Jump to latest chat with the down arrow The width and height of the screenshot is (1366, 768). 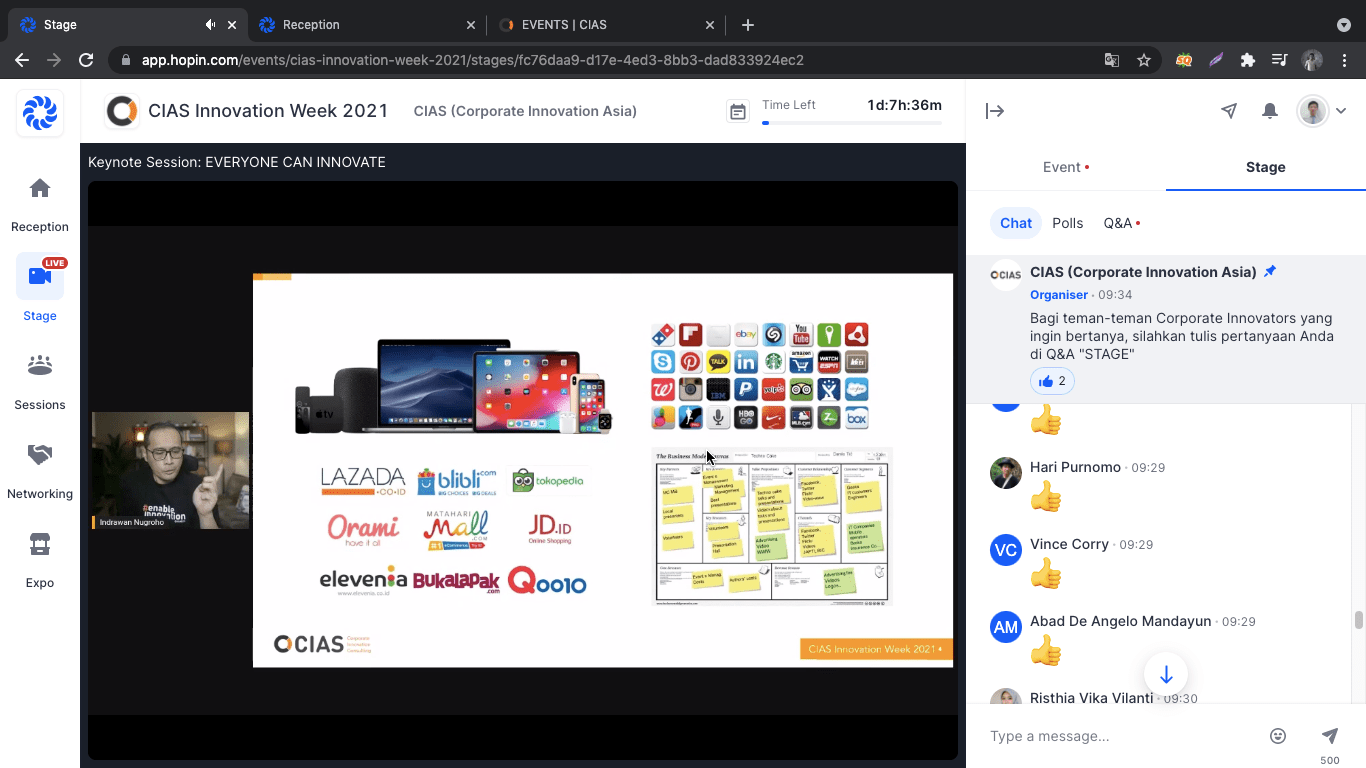[1166, 675]
